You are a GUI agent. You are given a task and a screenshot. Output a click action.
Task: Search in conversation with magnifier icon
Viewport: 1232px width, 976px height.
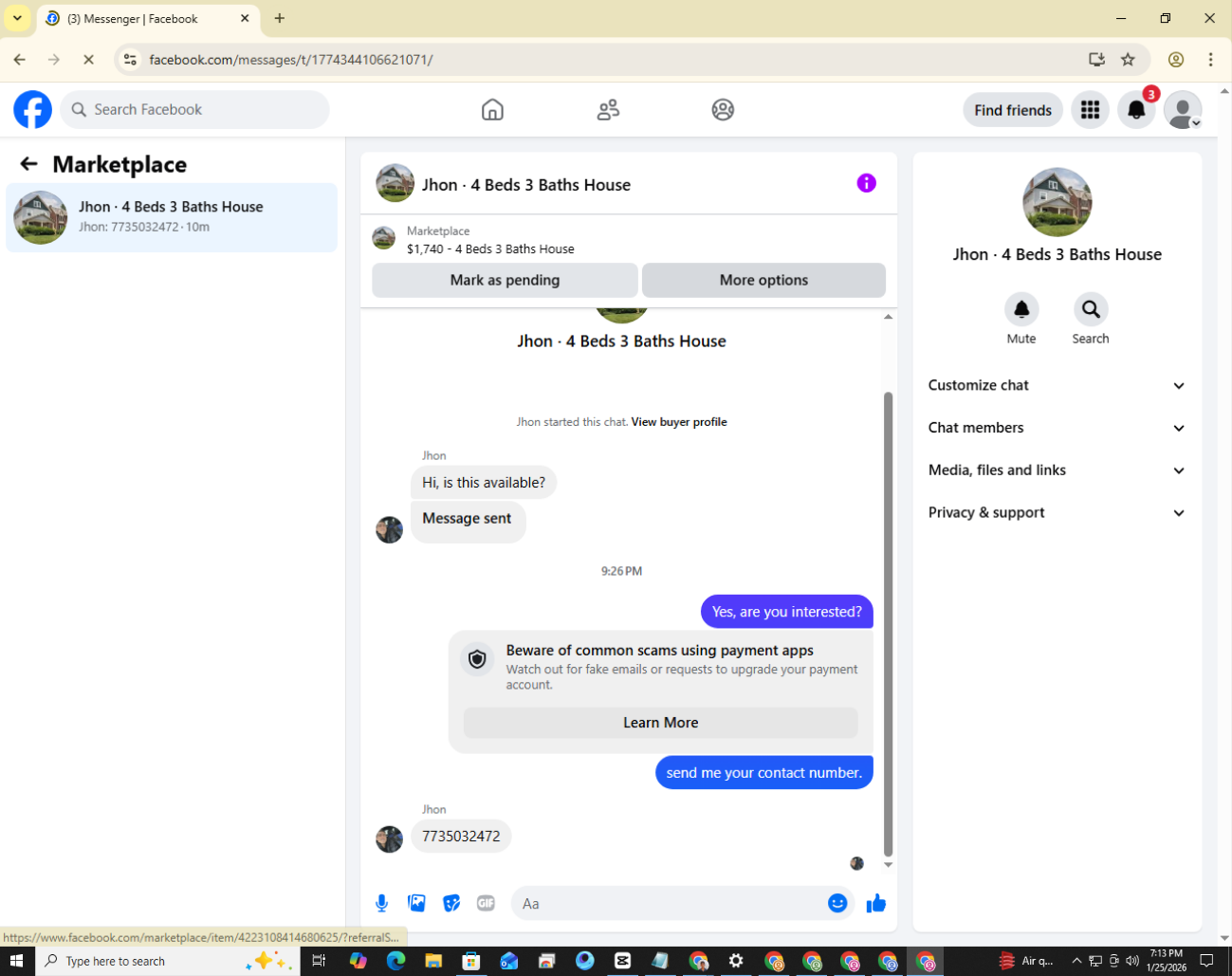coord(1091,309)
